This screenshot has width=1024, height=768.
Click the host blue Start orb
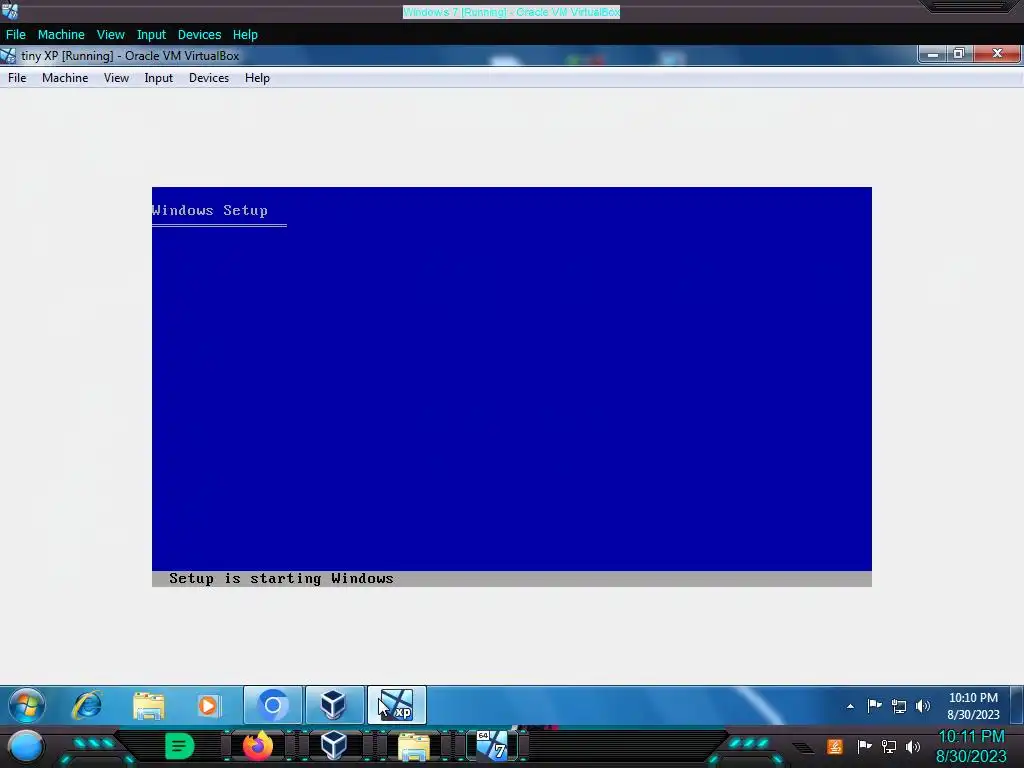coord(25,747)
